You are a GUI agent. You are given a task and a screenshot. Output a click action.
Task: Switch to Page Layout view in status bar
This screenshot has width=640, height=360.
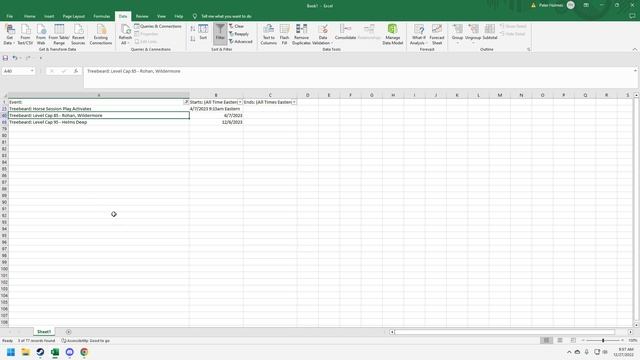pos(560,340)
